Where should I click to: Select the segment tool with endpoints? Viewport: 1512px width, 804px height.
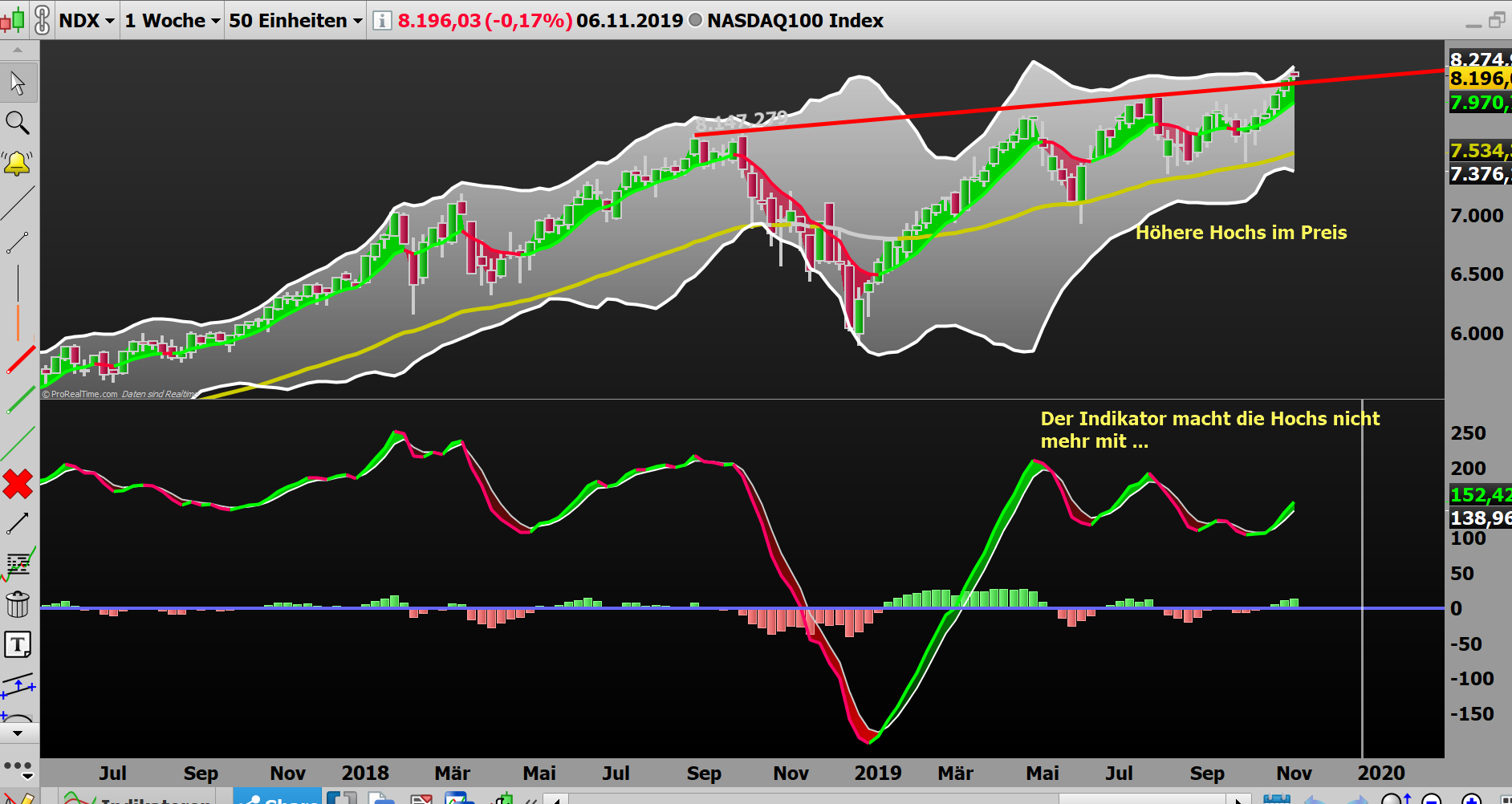coord(18,242)
